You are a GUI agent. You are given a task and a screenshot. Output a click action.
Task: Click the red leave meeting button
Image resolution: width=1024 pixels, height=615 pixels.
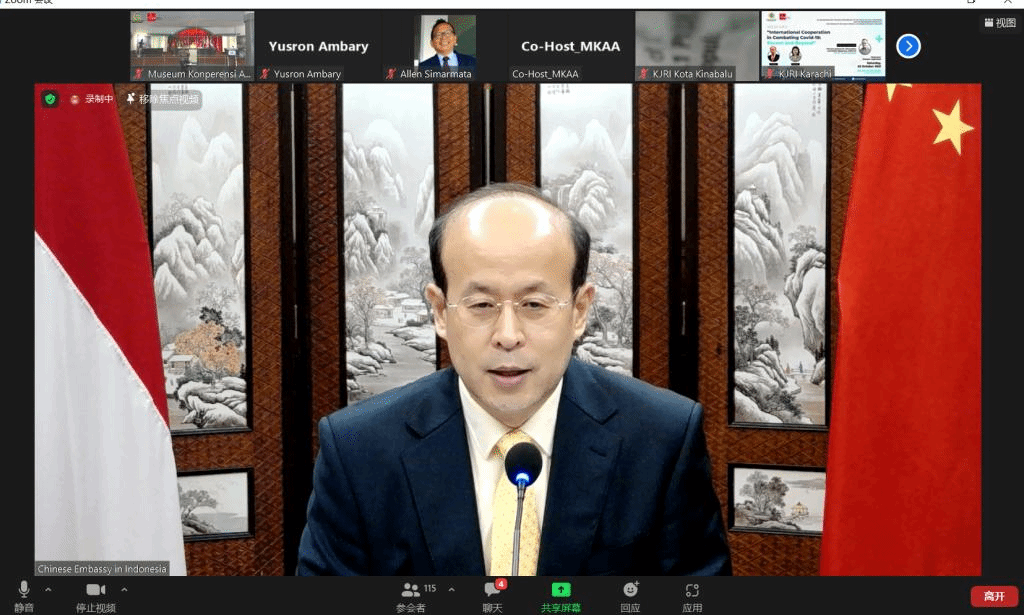993,596
